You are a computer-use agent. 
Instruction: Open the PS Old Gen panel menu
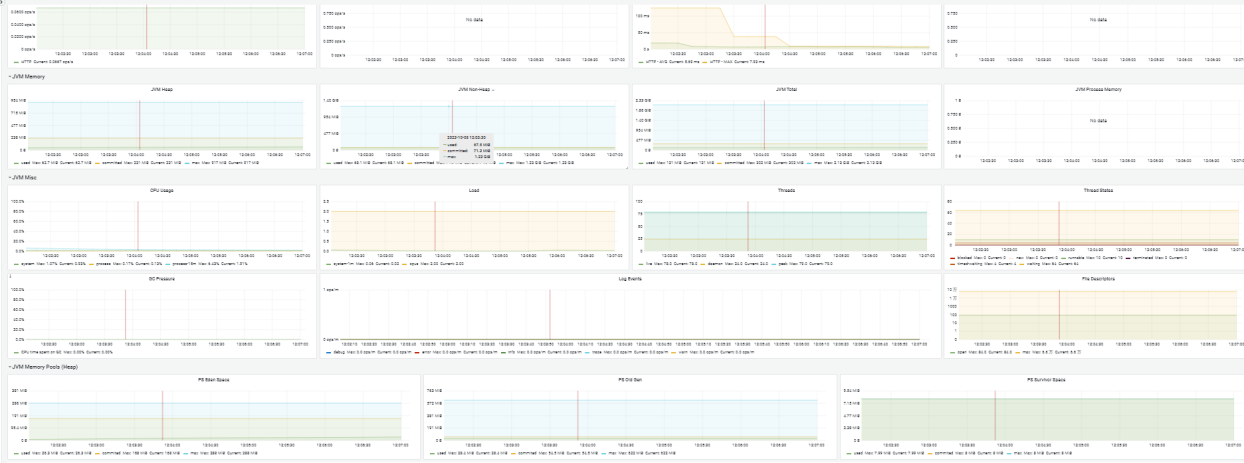[x=630, y=381]
